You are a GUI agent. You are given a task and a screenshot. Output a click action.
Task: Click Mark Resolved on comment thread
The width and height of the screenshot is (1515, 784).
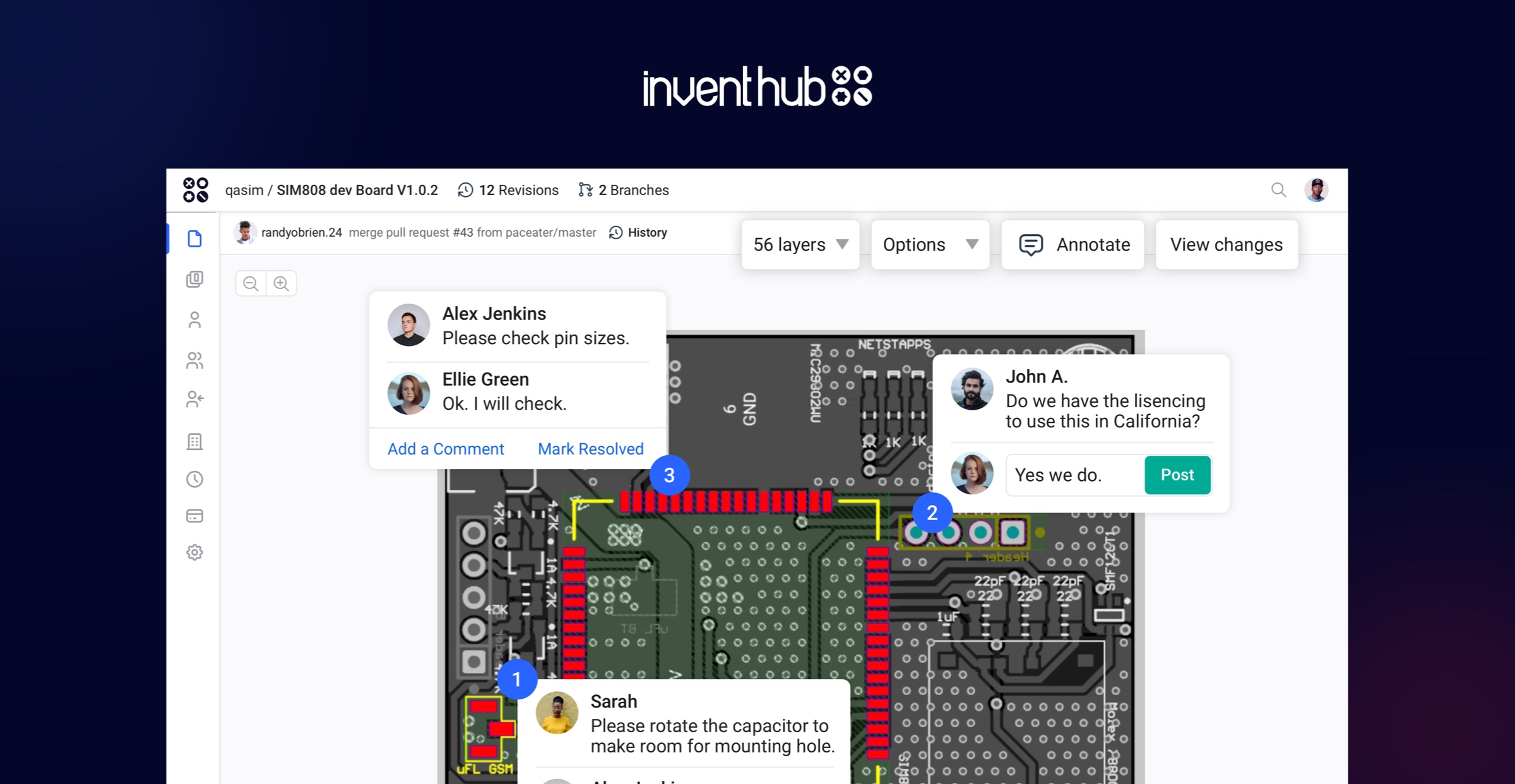pos(590,449)
